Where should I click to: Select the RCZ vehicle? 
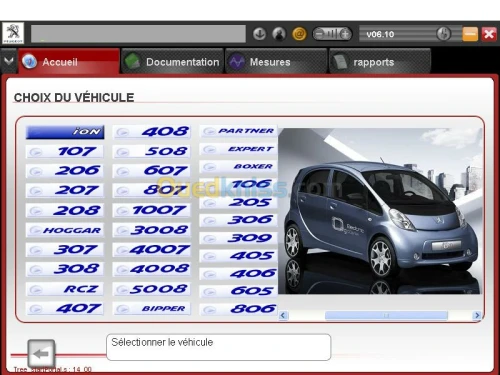(x=65, y=289)
